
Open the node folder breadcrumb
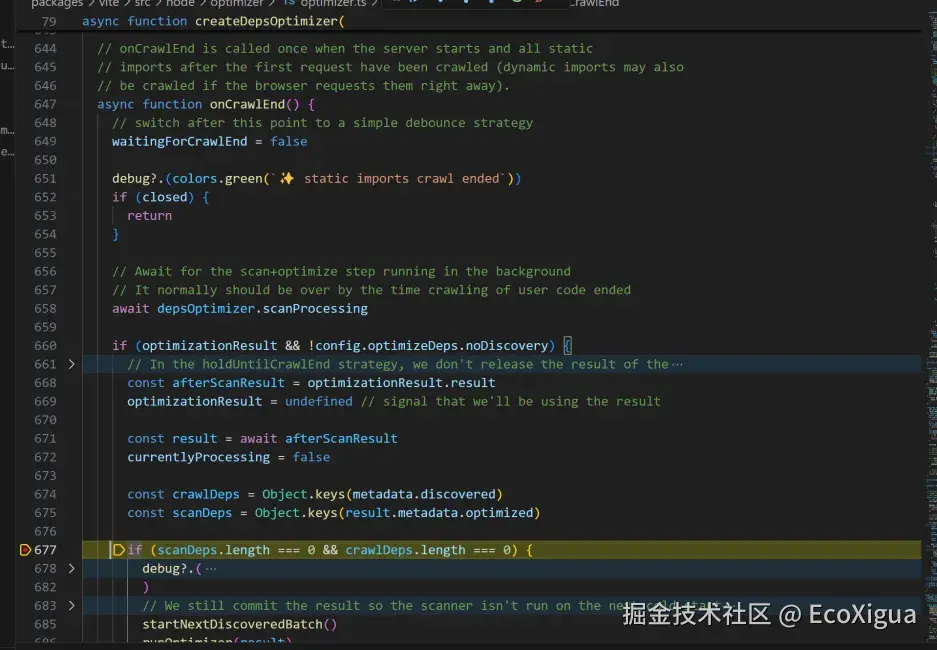tap(180, 4)
